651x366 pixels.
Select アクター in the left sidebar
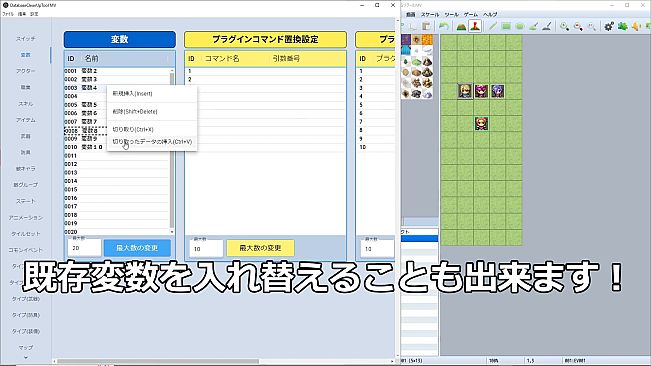pyautogui.click(x=25, y=71)
